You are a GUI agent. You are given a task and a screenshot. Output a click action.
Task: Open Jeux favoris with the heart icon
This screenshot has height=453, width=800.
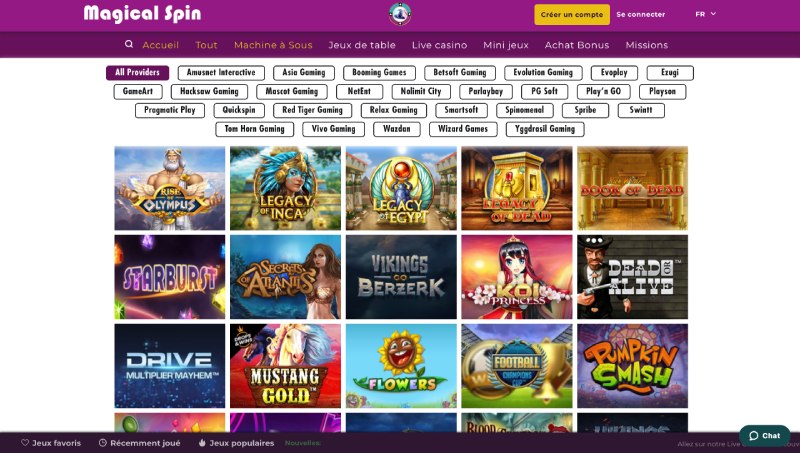51,443
